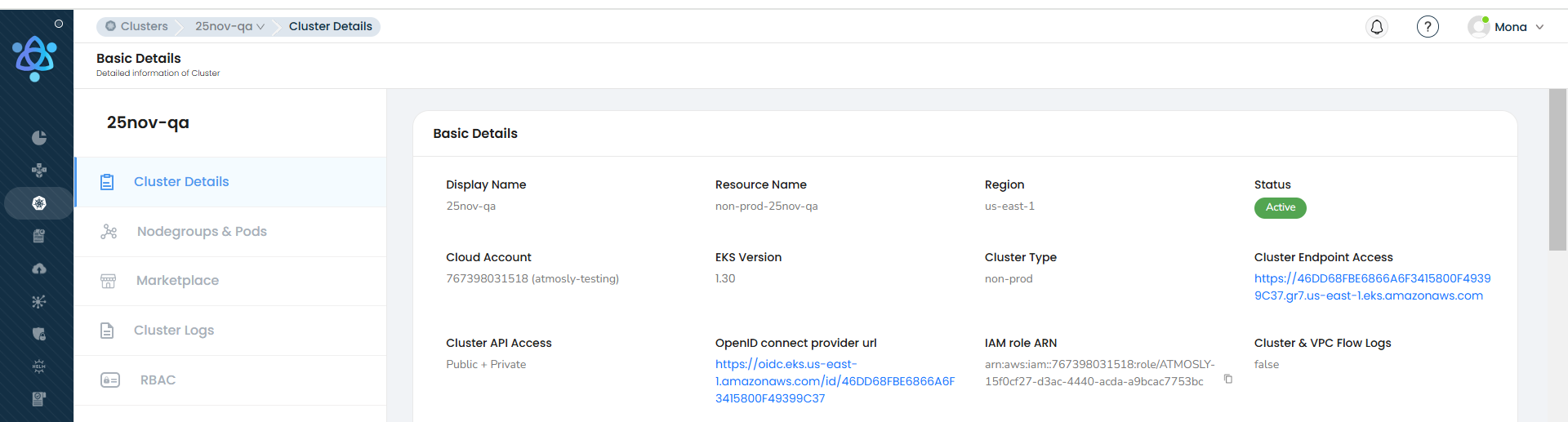Expand the 25nov-qa breadcrumb dropdown
1568x422 pixels.
point(229,26)
